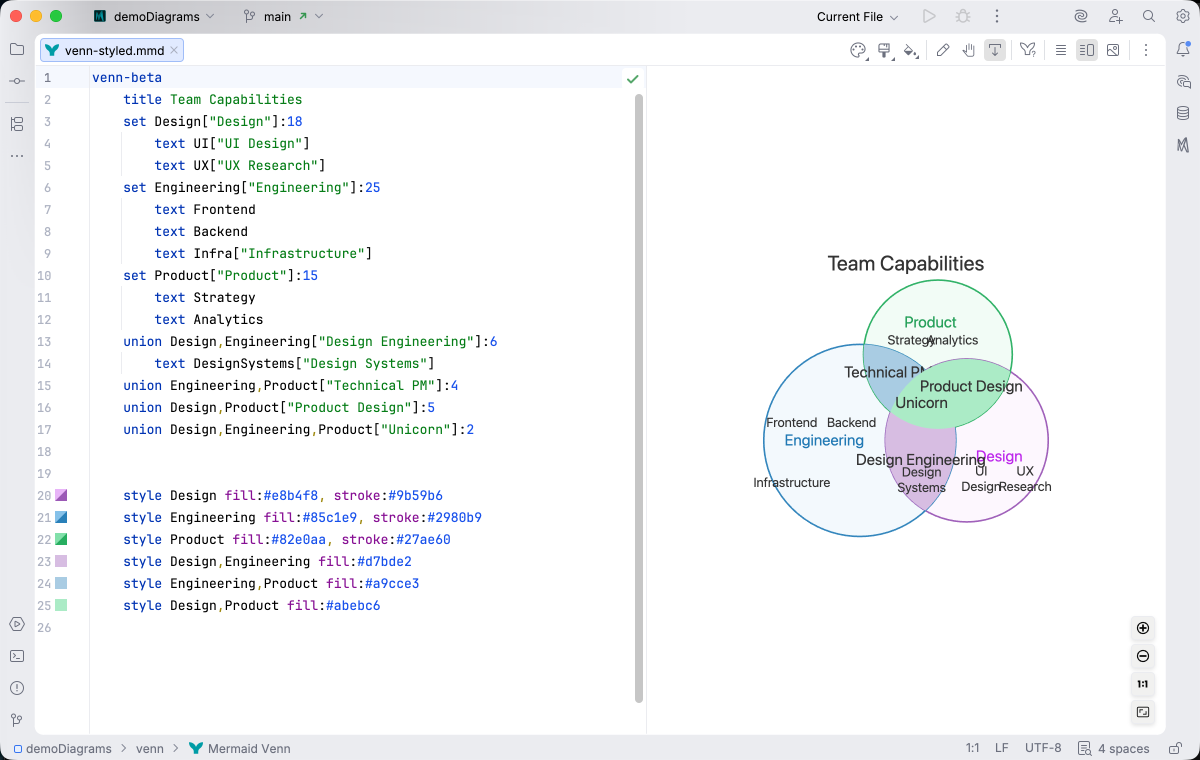Select the hand pan tool

(969, 50)
